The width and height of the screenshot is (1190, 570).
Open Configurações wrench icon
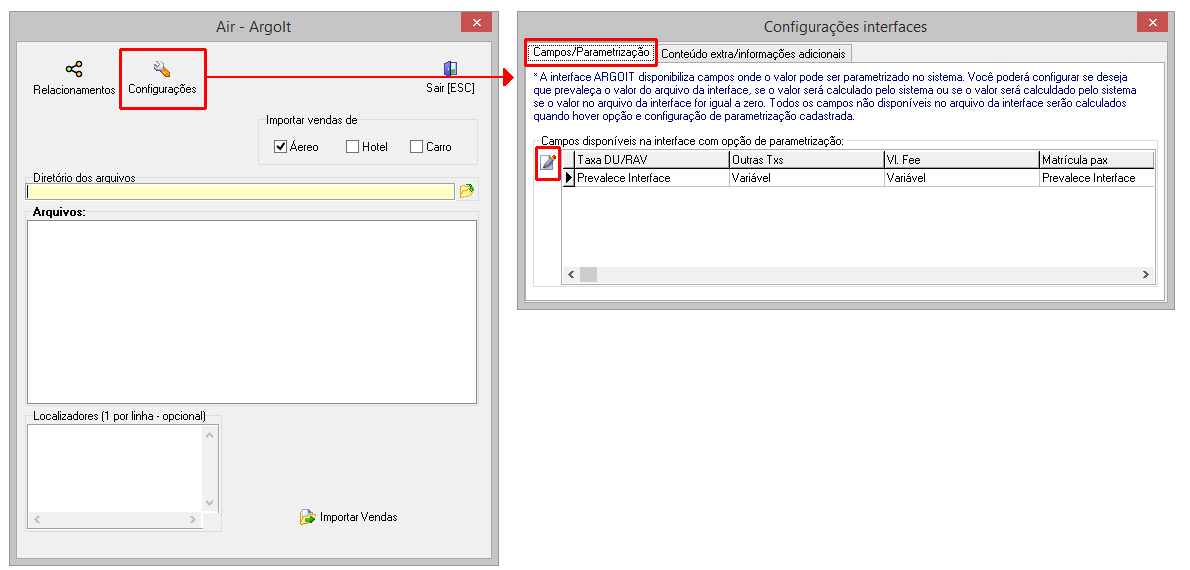[162, 69]
